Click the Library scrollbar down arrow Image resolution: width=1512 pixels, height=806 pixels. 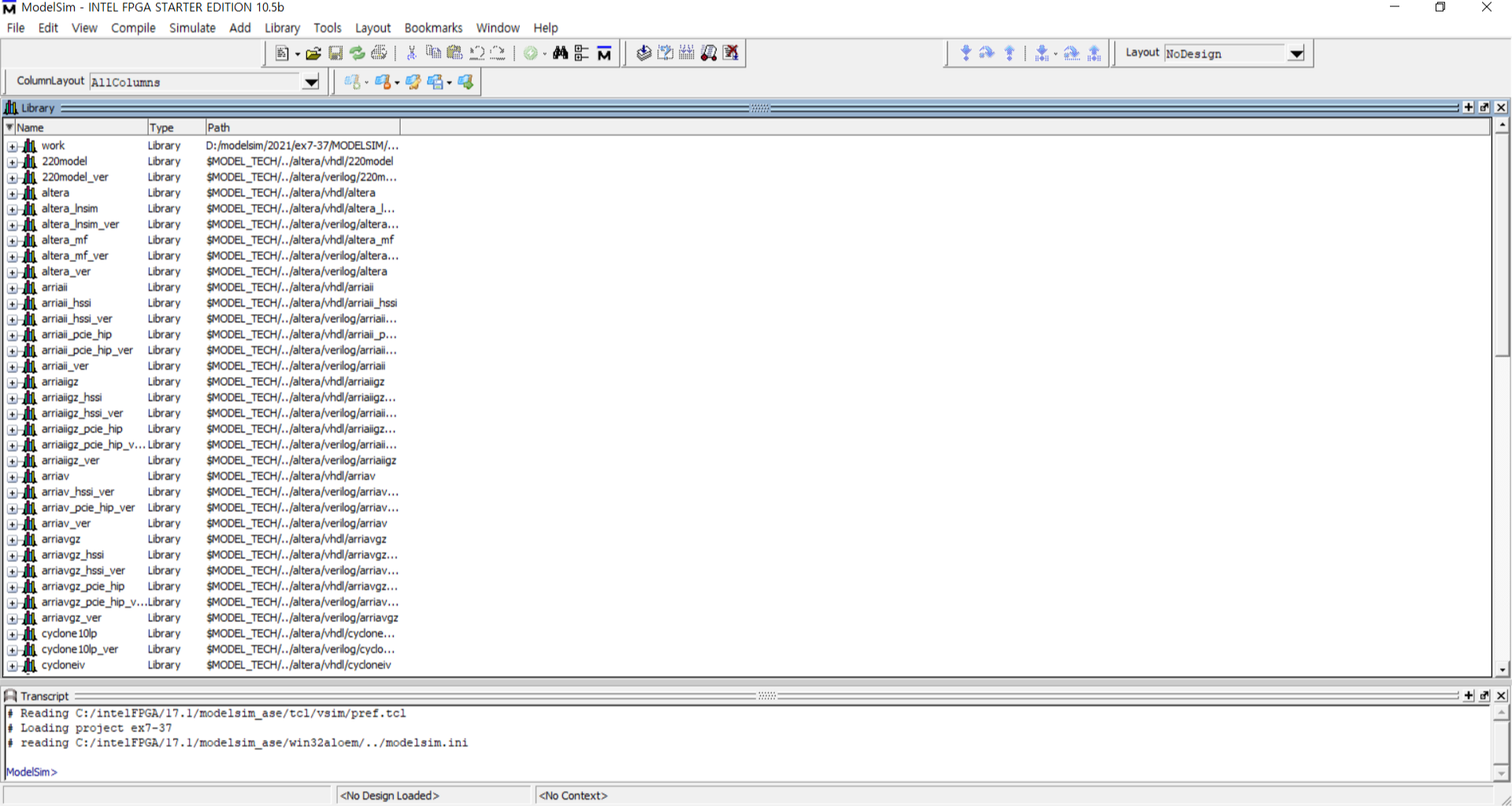[1502, 670]
